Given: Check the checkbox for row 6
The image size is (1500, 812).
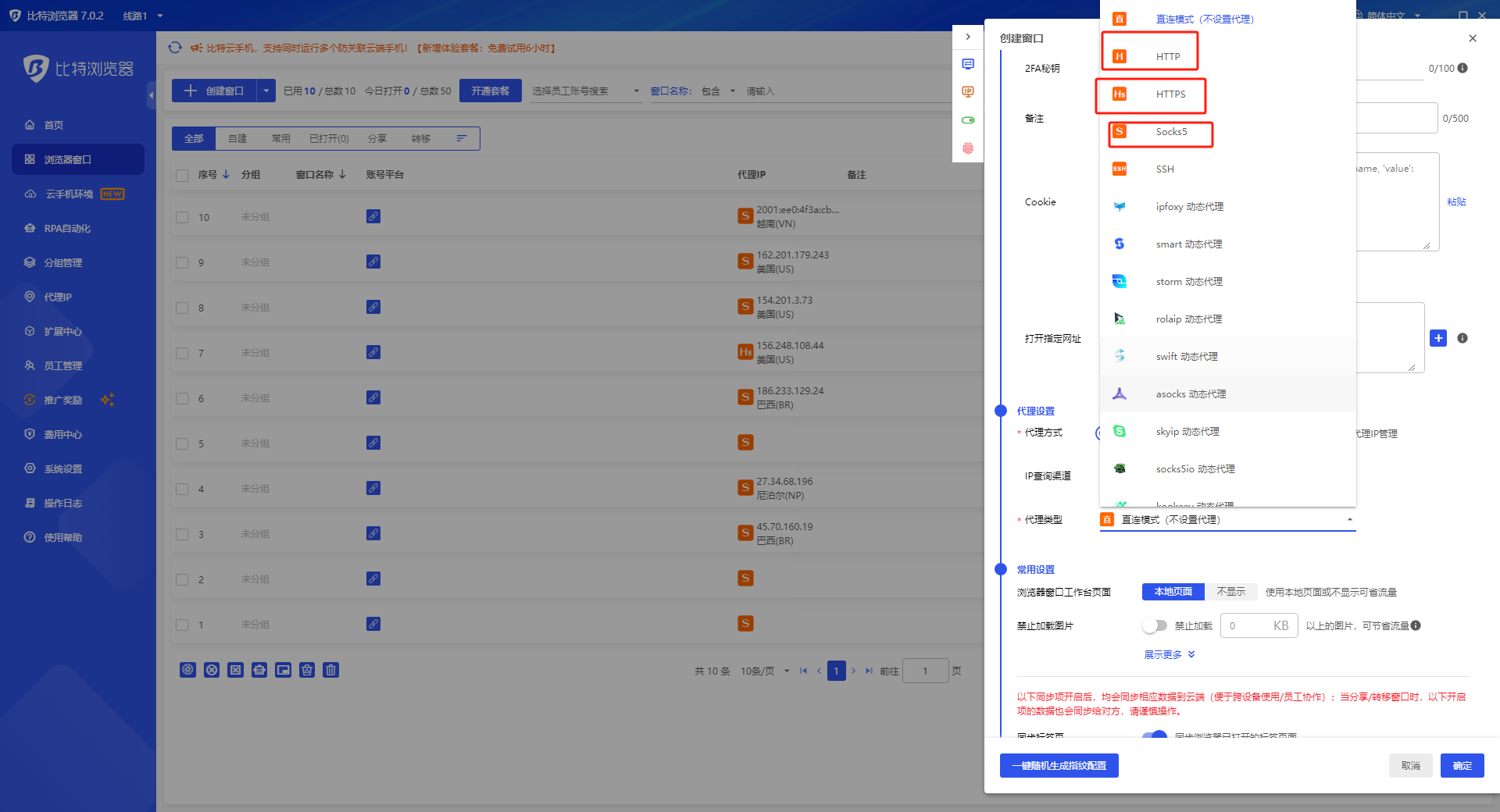Looking at the screenshot, I should pos(182,398).
